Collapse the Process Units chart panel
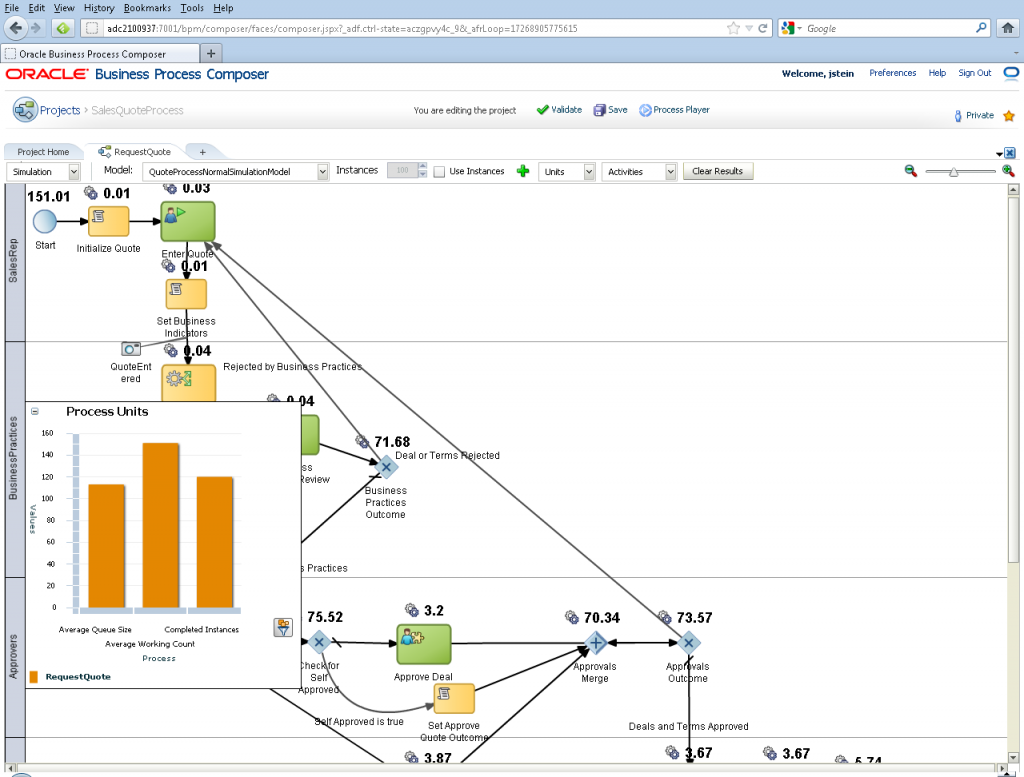 point(35,411)
